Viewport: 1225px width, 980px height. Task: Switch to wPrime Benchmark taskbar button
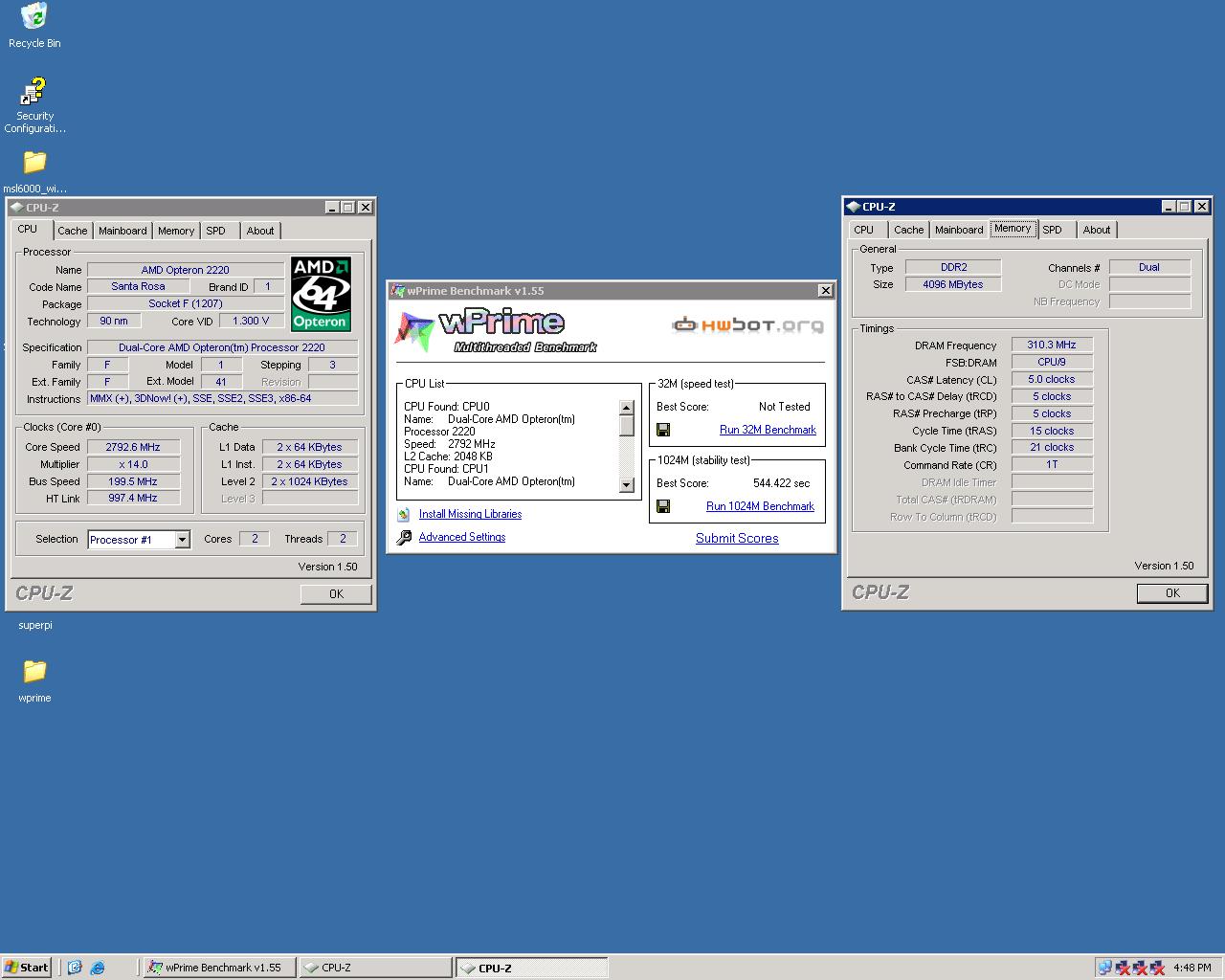(x=218, y=968)
